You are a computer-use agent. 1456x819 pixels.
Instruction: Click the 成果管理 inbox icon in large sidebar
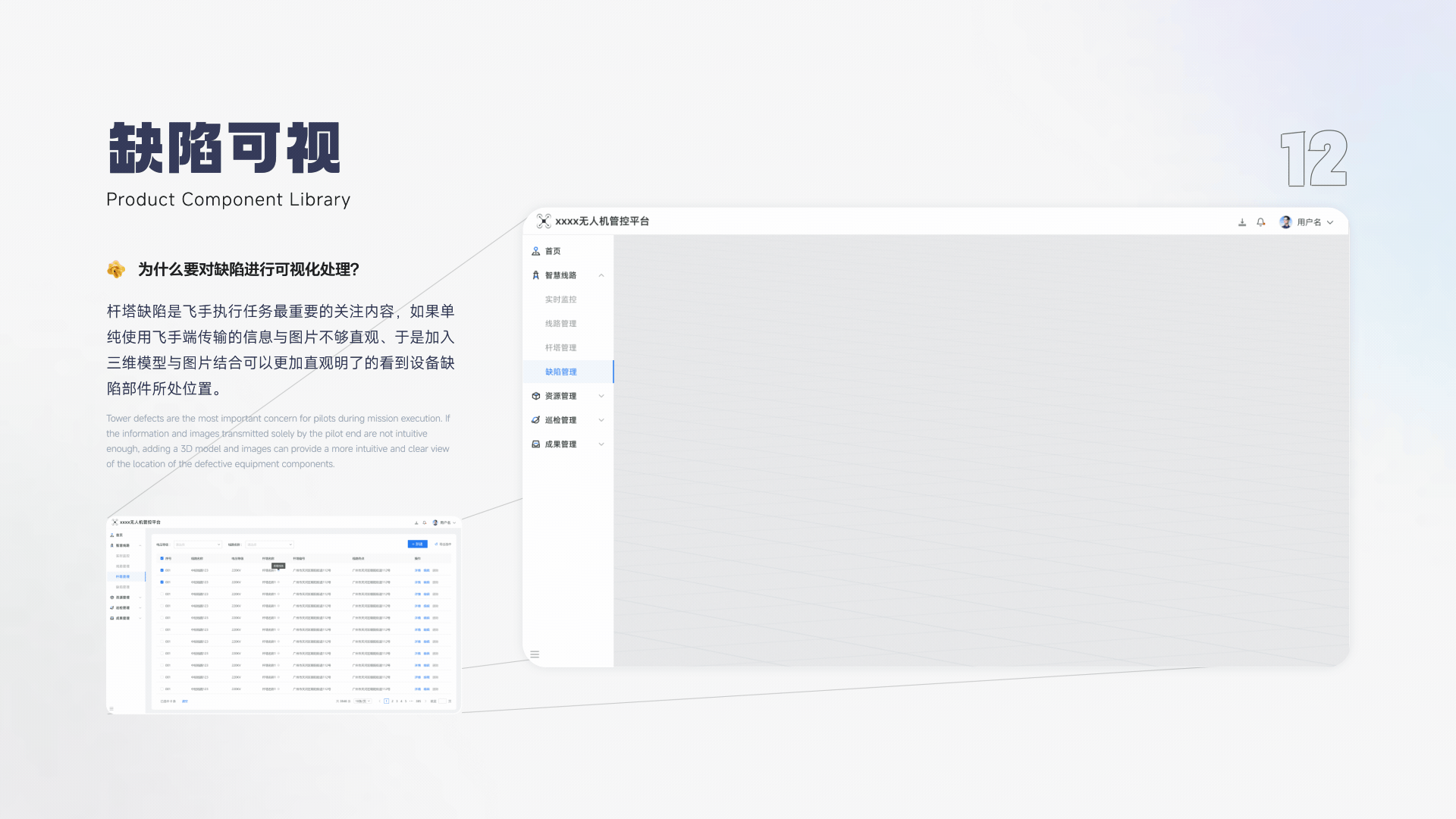coord(536,444)
